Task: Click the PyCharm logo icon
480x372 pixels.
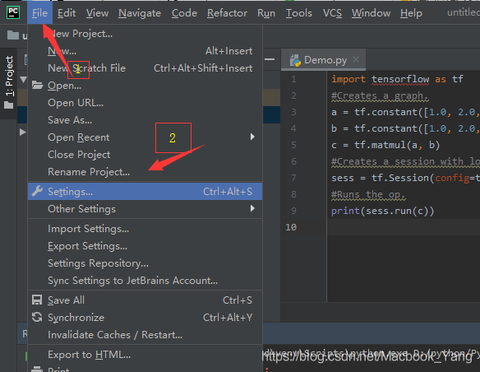Action: click(13, 13)
